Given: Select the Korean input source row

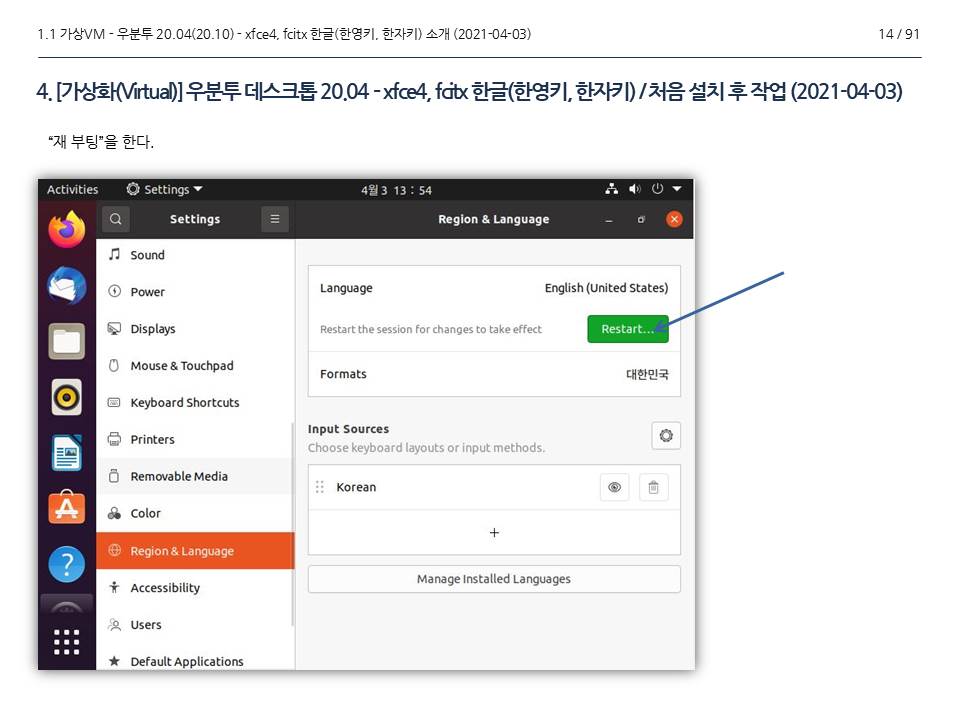Looking at the screenshot, I should click(494, 487).
